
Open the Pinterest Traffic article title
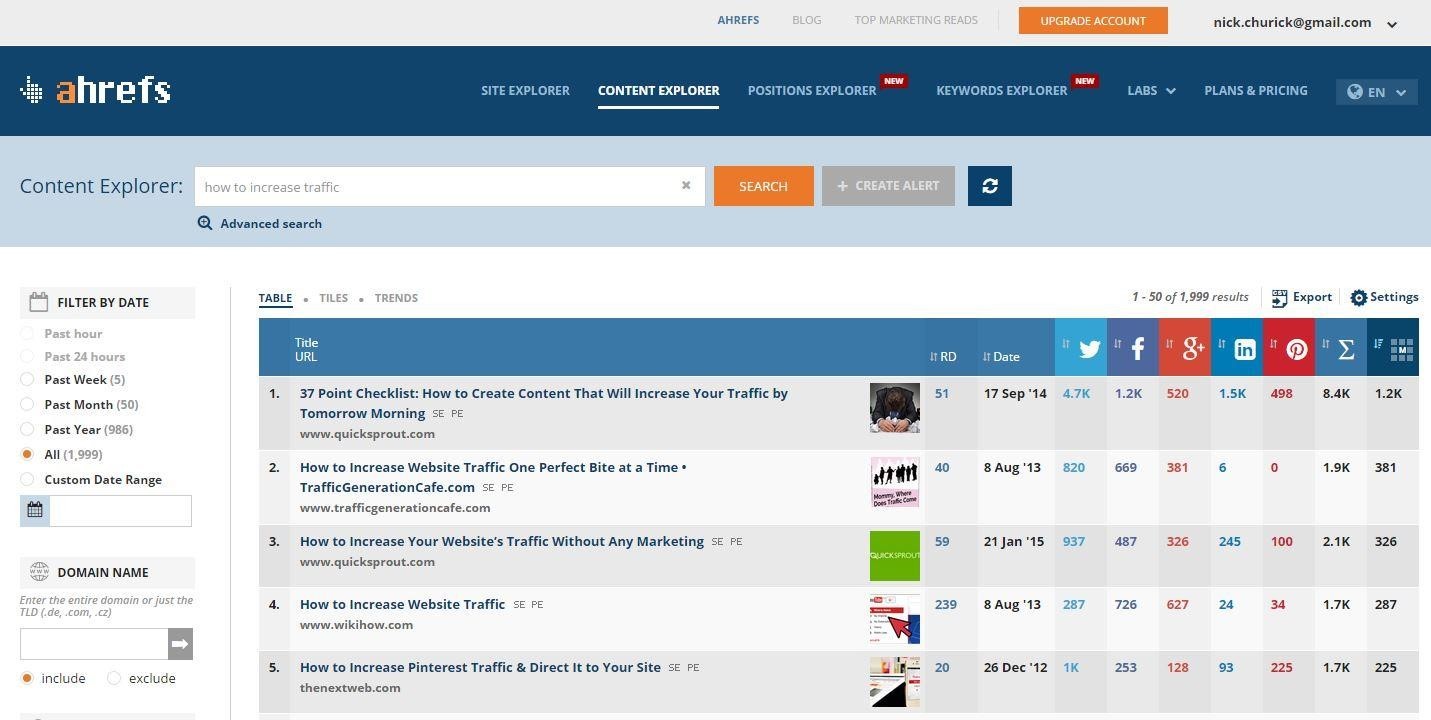pos(480,667)
